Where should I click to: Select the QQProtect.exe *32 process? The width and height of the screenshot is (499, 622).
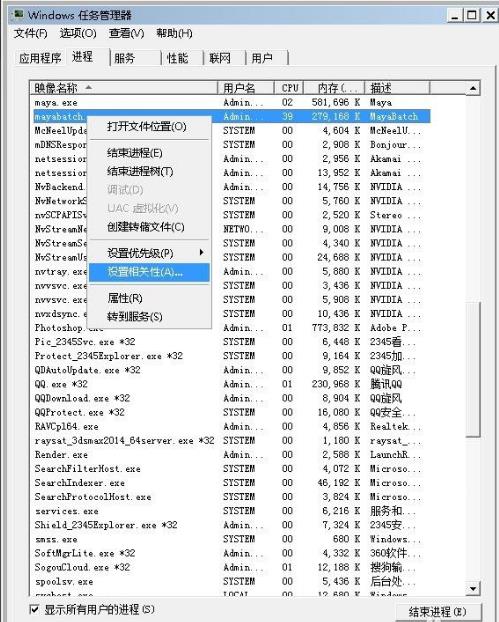click(x=230, y=412)
